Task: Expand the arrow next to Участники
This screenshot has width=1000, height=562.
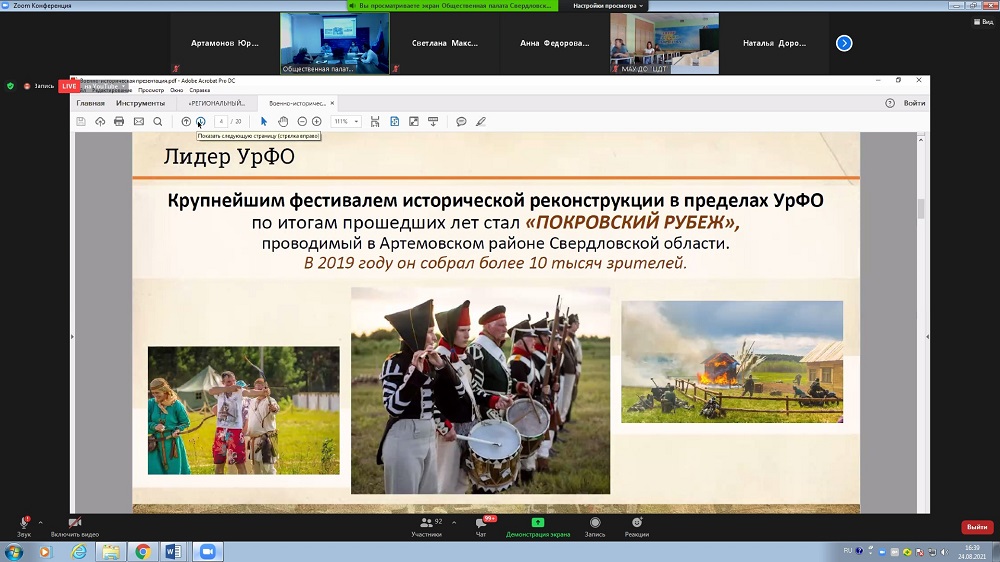Action: click(454, 522)
